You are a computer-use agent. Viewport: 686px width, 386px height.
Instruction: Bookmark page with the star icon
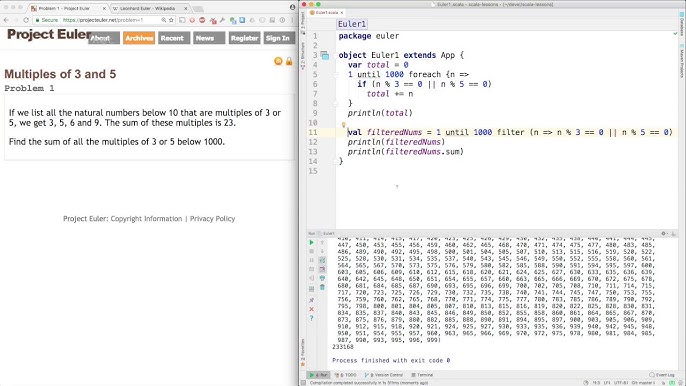coord(171,20)
